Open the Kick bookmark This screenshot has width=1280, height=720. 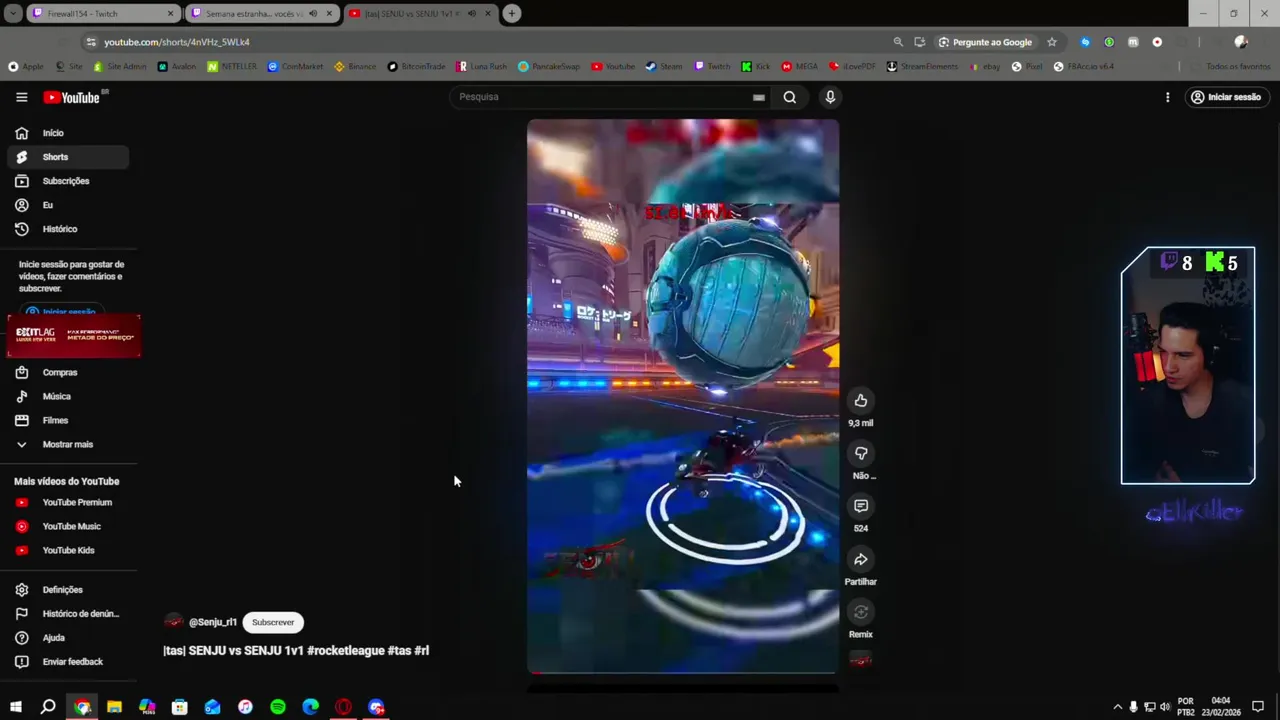click(x=756, y=66)
